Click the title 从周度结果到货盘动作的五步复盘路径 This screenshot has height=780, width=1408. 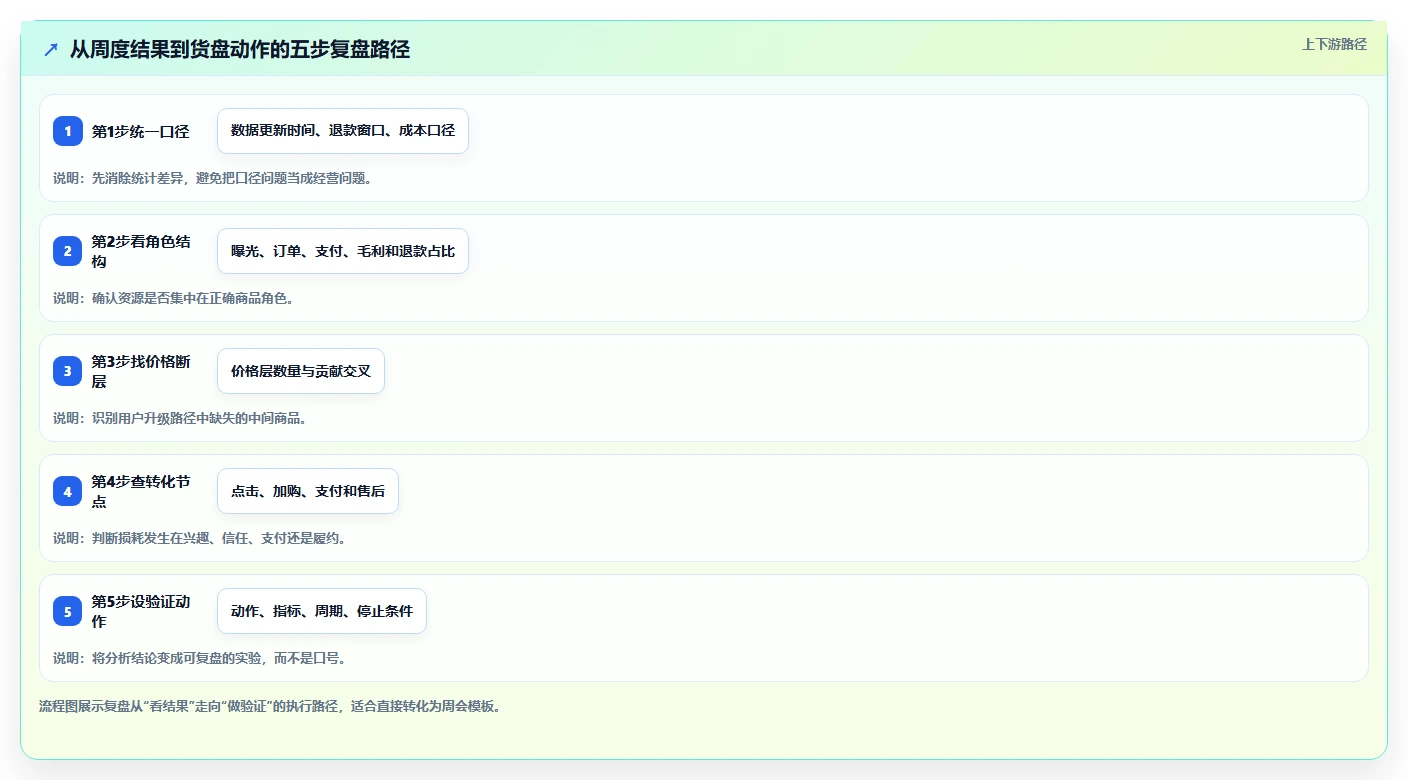click(240, 49)
